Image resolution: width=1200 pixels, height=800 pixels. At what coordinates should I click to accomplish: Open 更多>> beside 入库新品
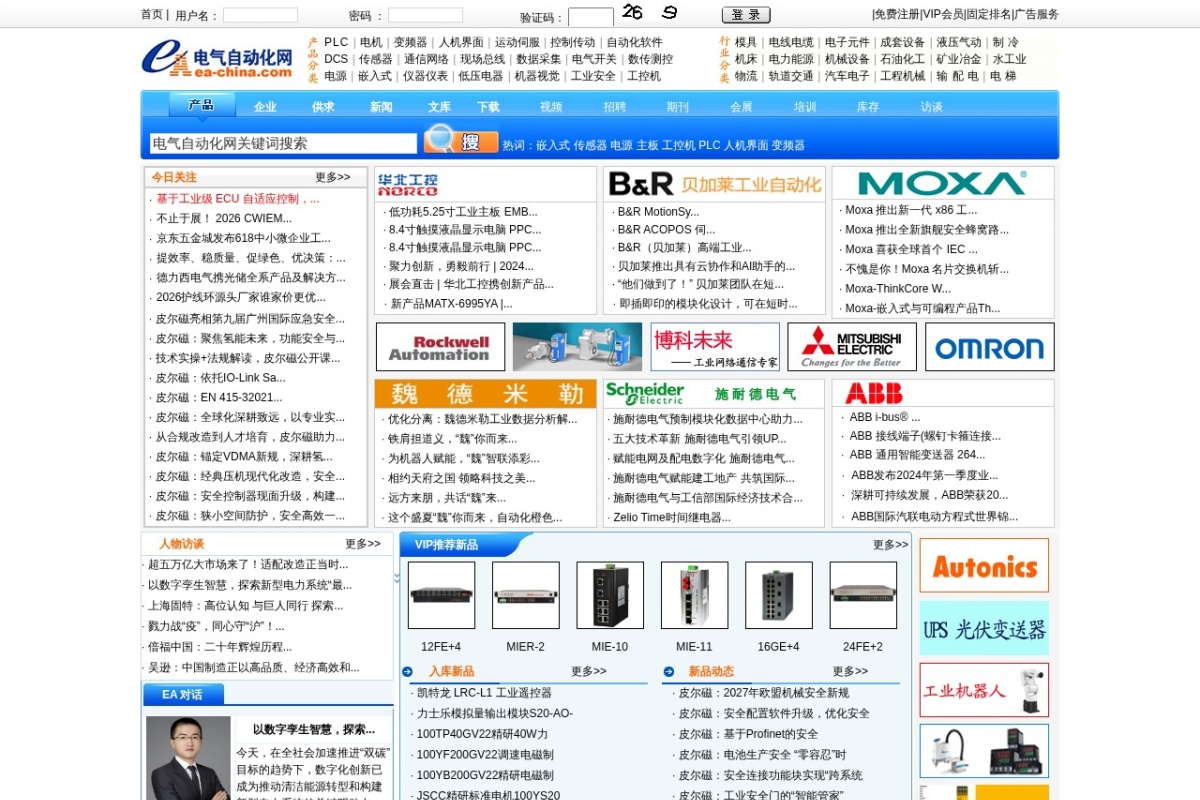(x=589, y=671)
